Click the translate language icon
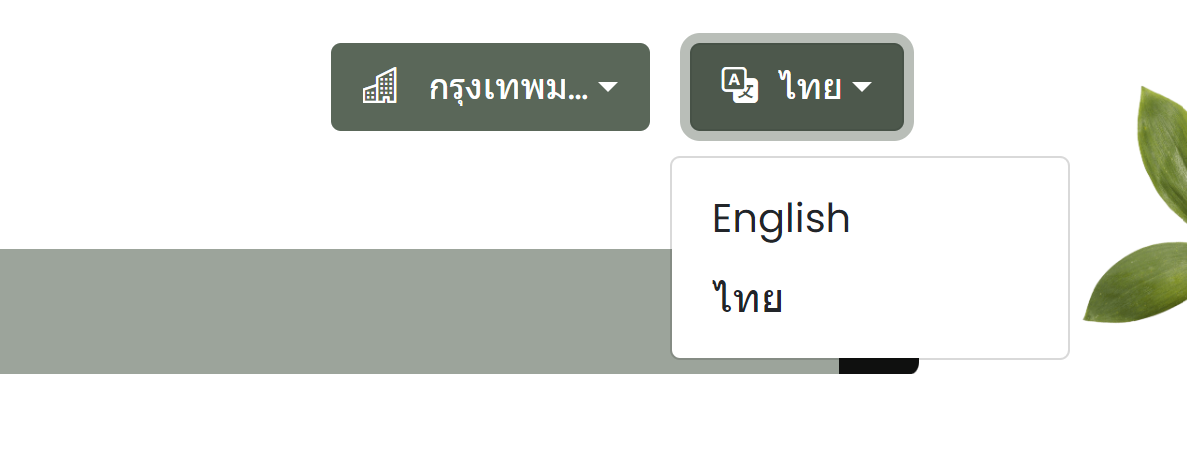The image size is (1187, 452). point(740,85)
